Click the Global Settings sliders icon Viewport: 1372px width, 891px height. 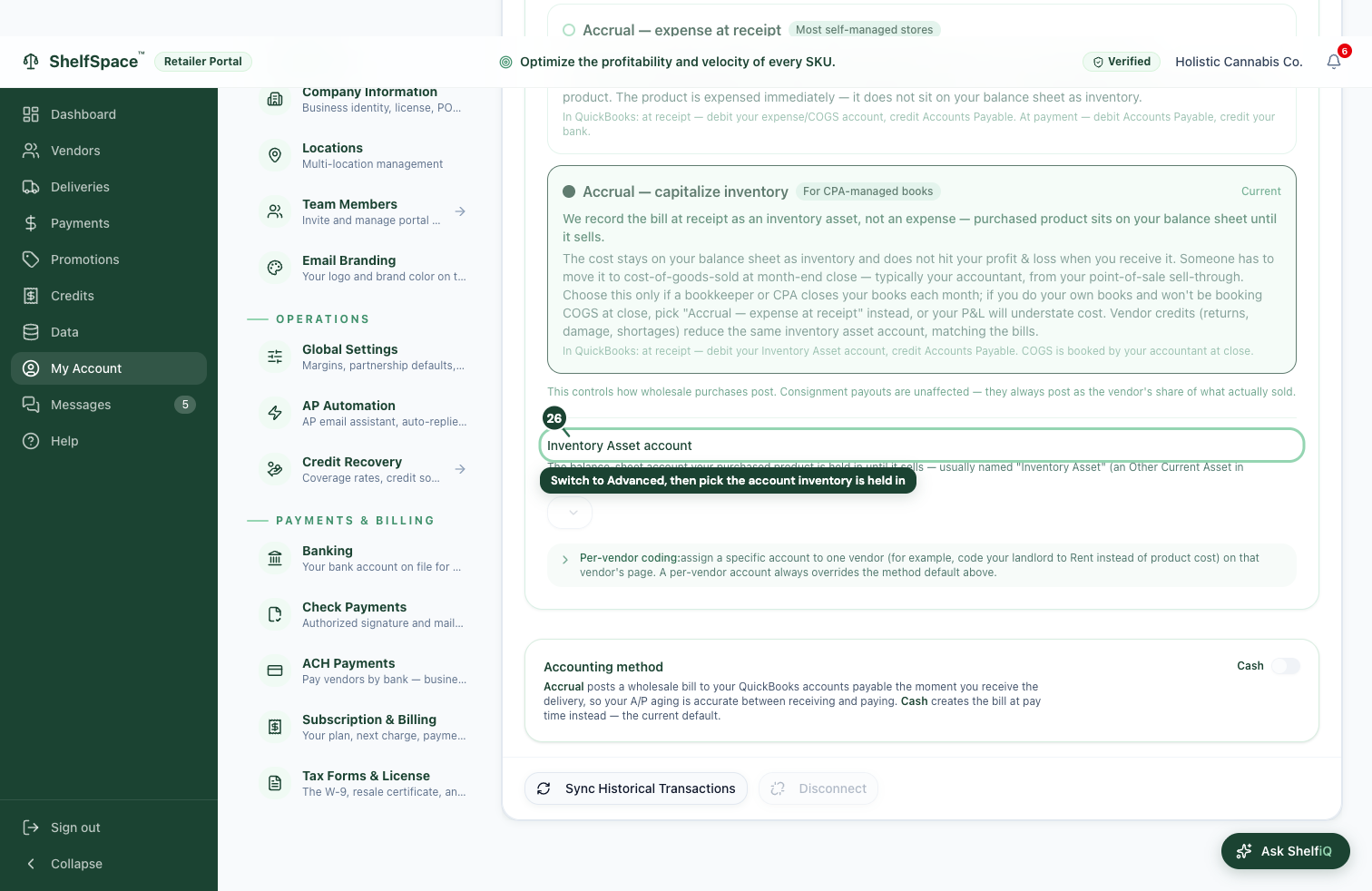coord(275,357)
